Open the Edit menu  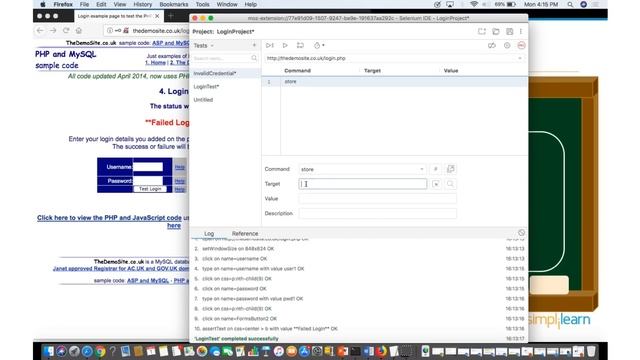(x=101, y=4)
